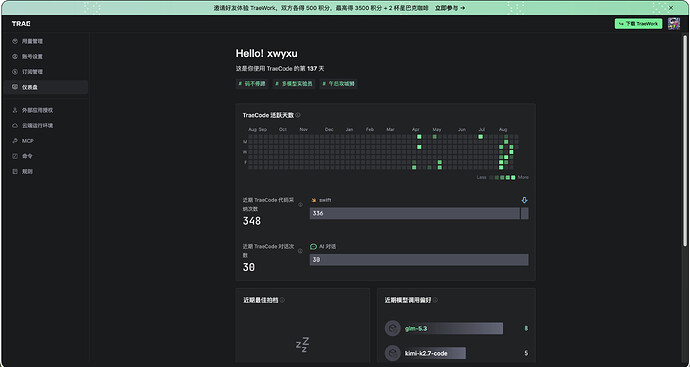This screenshot has height=367, width=690.
Task: Click the More legend label
Action: [523, 177]
